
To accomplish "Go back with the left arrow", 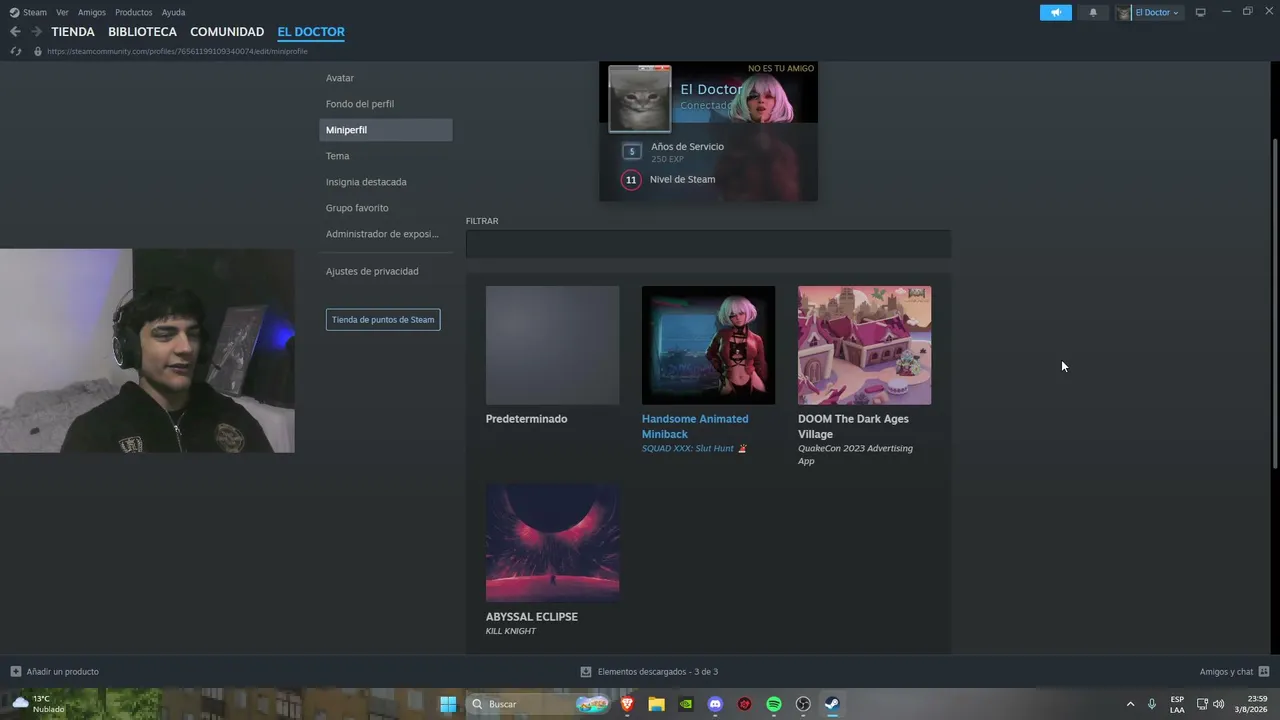I will (15, 32).
